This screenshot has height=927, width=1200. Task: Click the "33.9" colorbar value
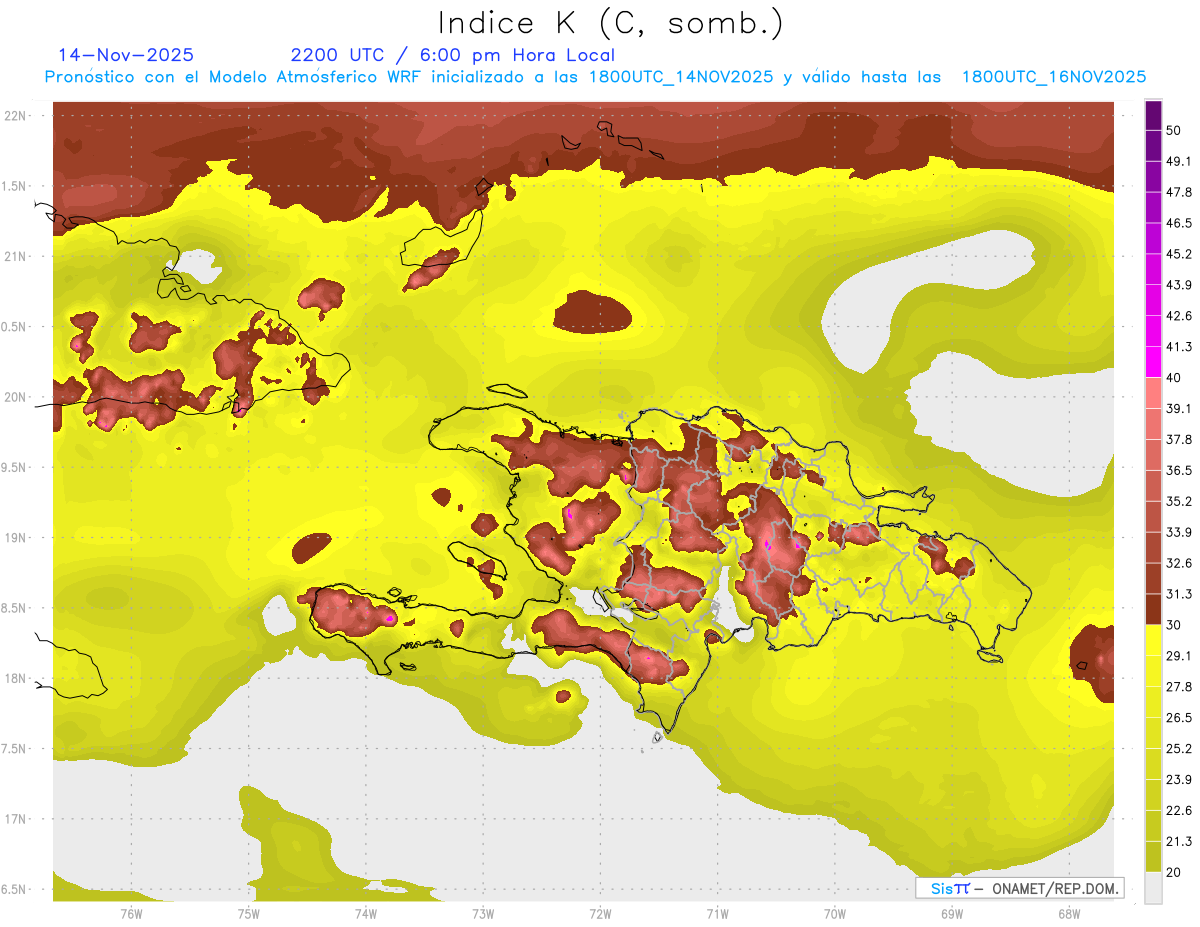pyautogui.click(x=1179, y=532)
